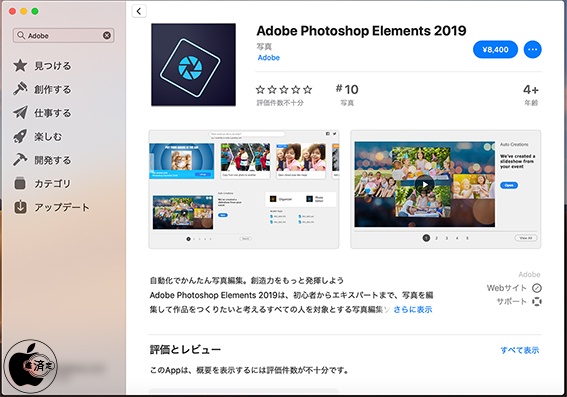567x397 pixels.
Task: Click the 評価件数不十分 text
Action: click(x=280, y=103)
